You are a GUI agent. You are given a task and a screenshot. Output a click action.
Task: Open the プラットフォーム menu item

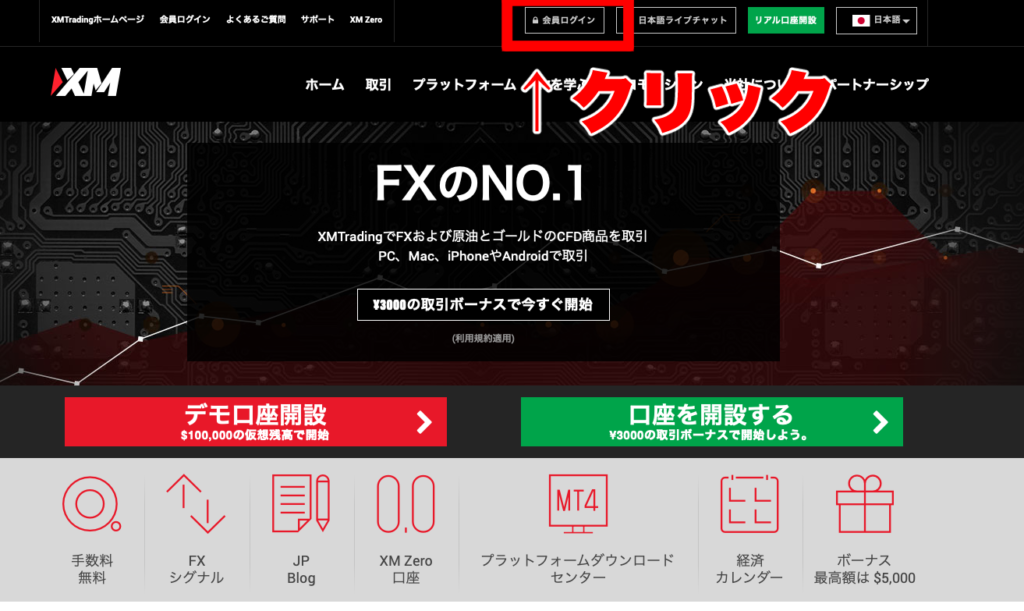tap(464, 84)
